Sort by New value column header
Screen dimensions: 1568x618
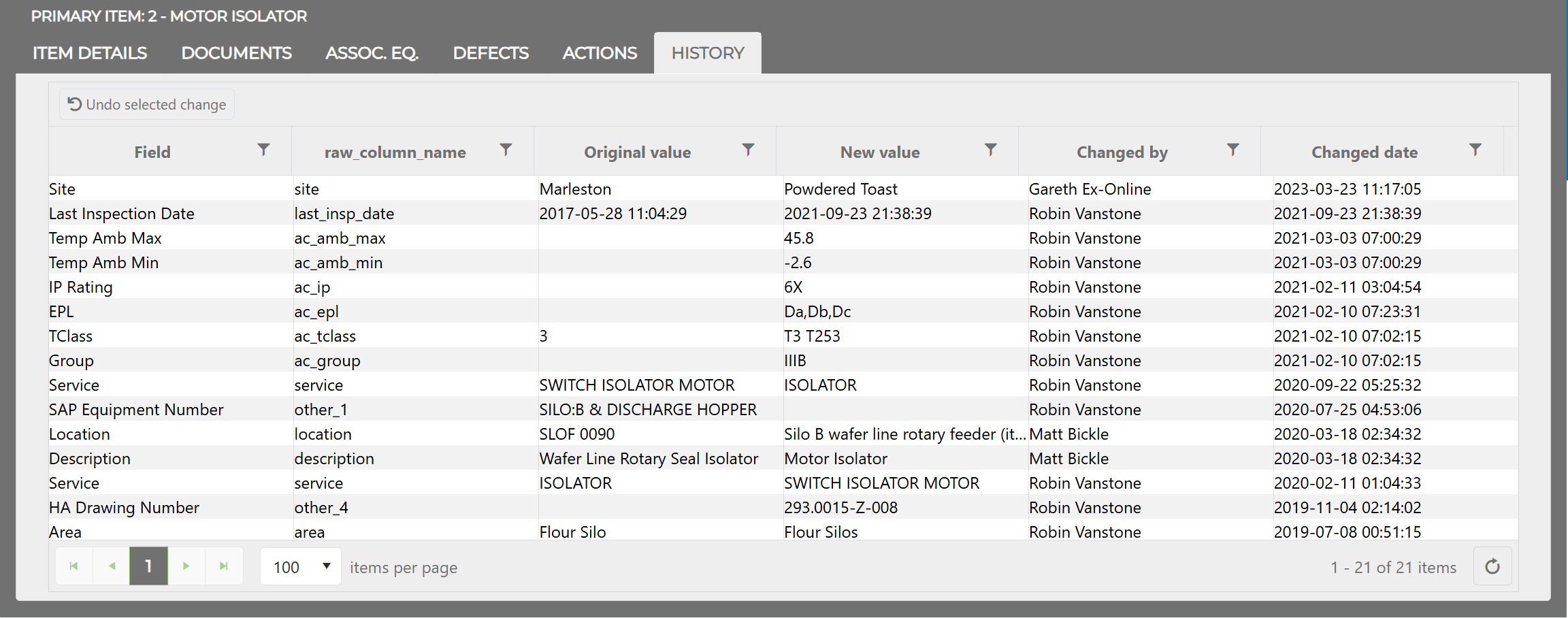(x=880, y=152)
